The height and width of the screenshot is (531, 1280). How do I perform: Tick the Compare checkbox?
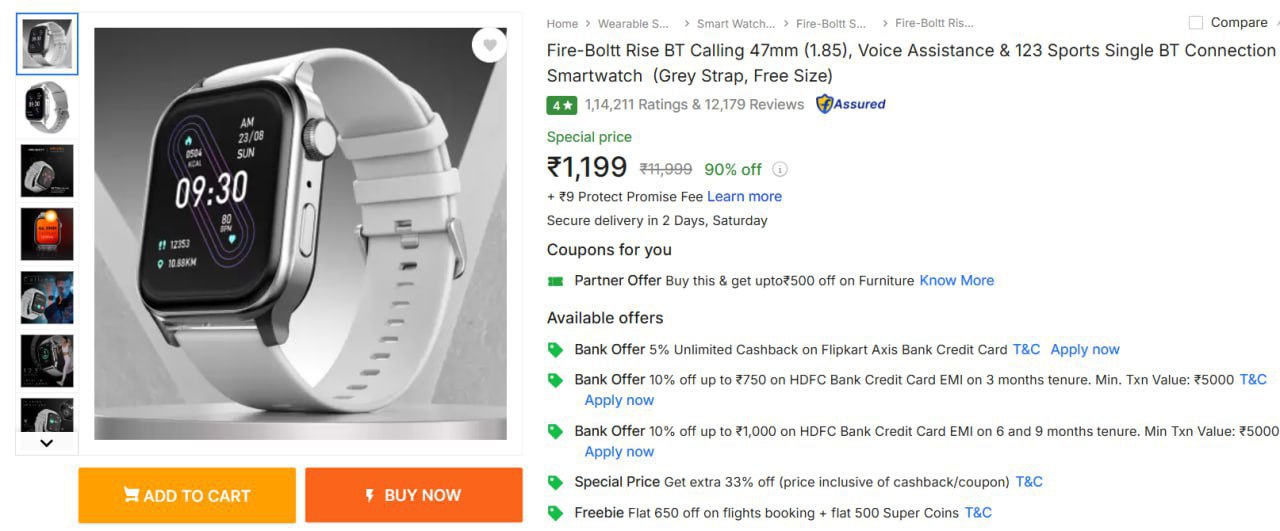coord(1195,23)
